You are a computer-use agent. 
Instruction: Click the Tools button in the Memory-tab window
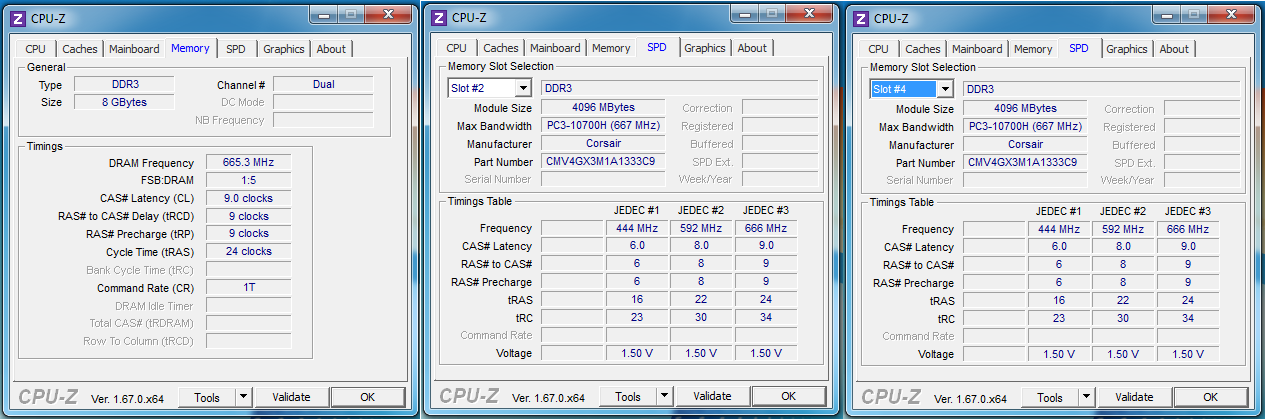pyautogui.click(x=207, y=397)
